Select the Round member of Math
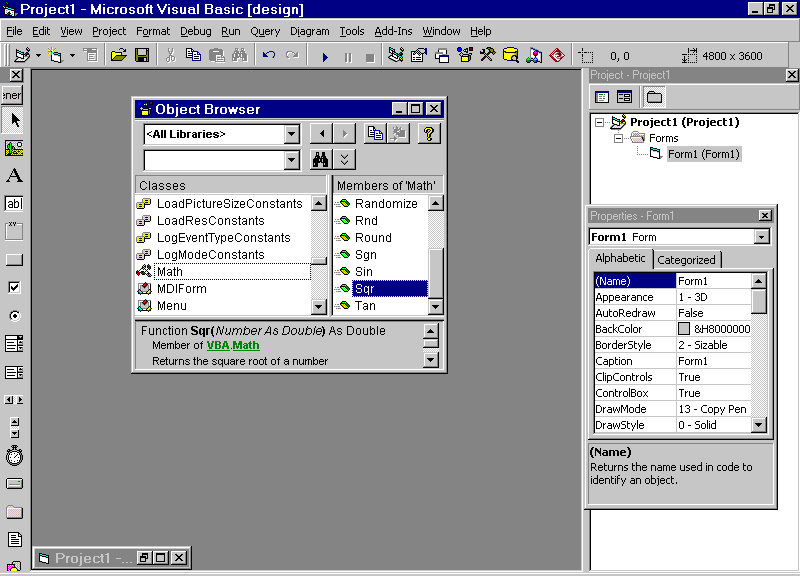800x576 pixels. click(373, 238)
